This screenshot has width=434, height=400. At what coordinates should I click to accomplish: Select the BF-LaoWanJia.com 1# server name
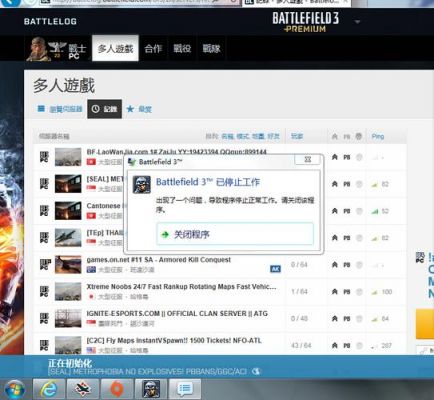click(x=176, y=152)
